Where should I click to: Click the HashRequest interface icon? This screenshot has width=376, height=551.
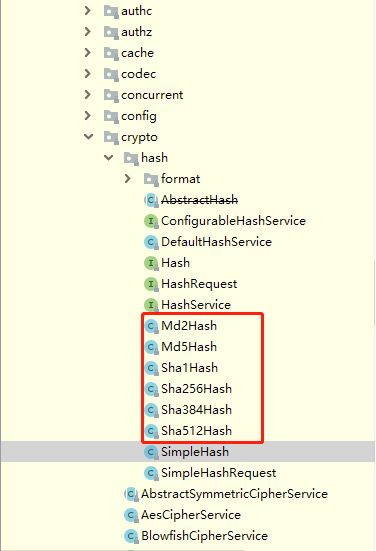151,284
